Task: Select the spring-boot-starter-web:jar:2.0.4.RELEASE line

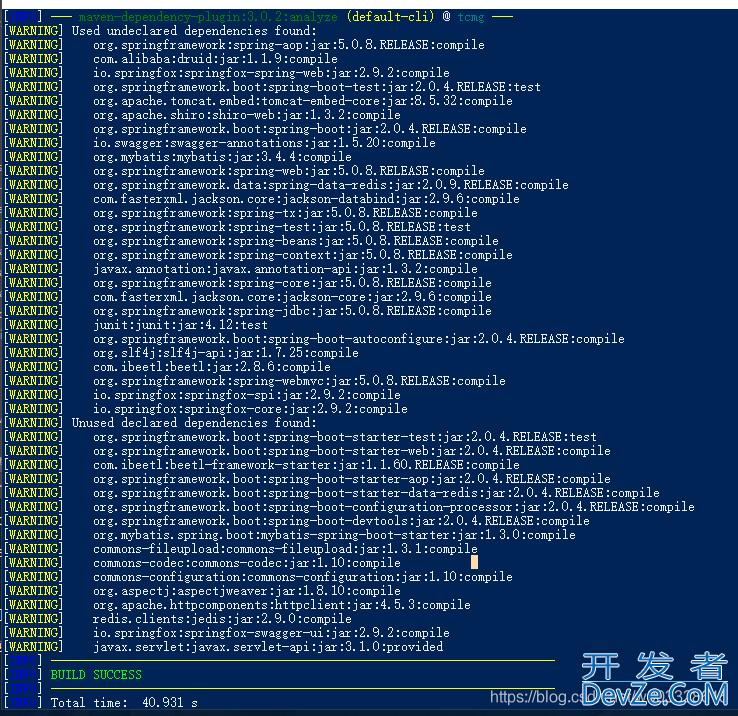Action: 352,451
